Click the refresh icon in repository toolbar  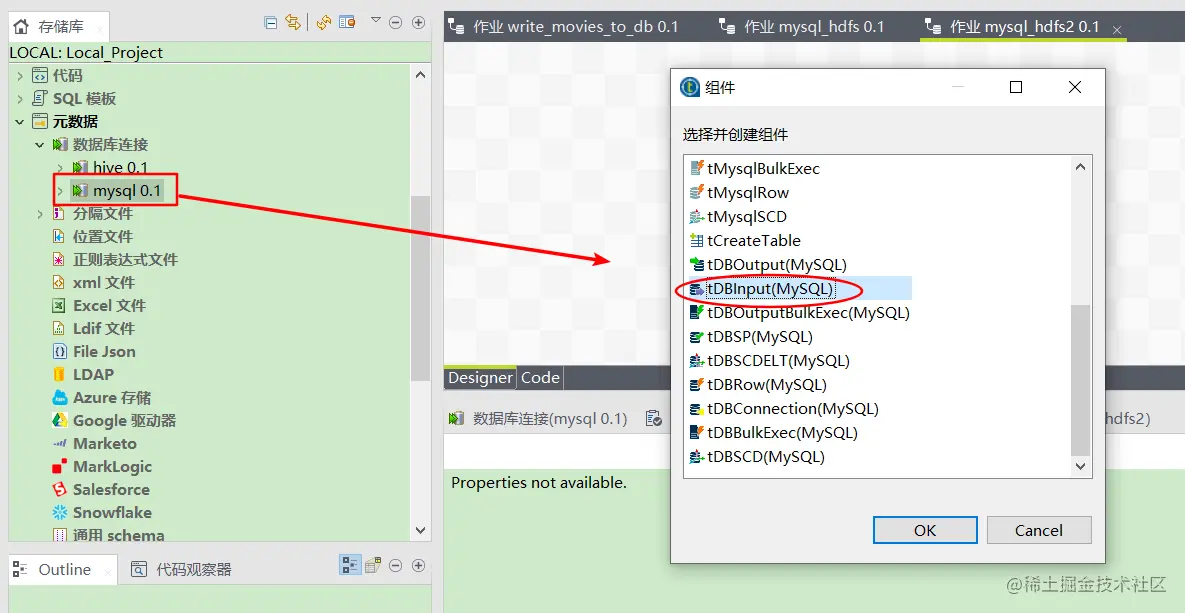pos(324,23)
